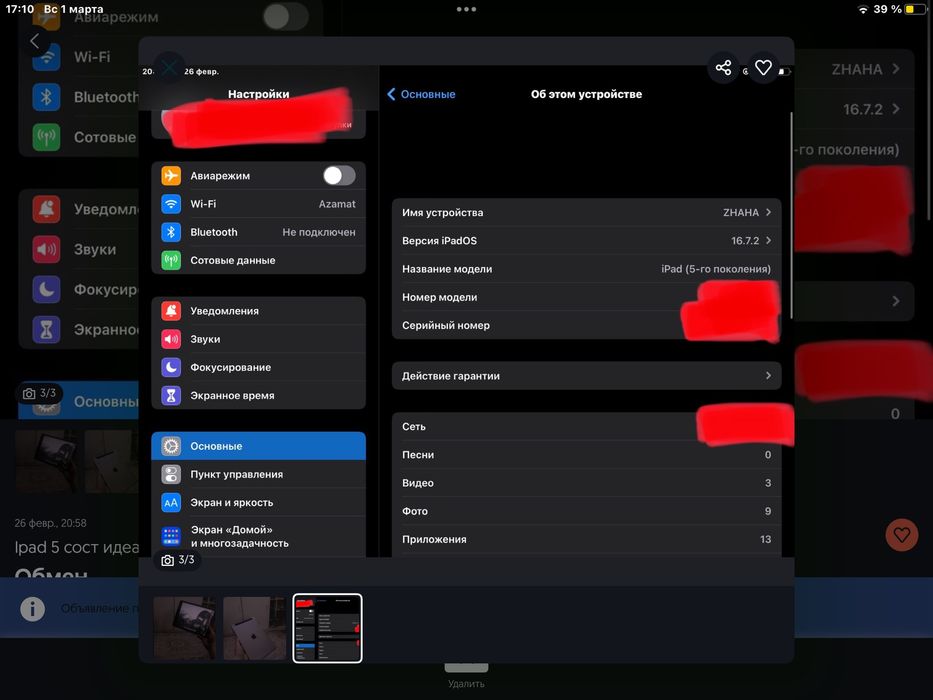Viewport: 933px width, 700px height.
Task: Click the Уведомления icon in background window
Action: pos(46,209)
